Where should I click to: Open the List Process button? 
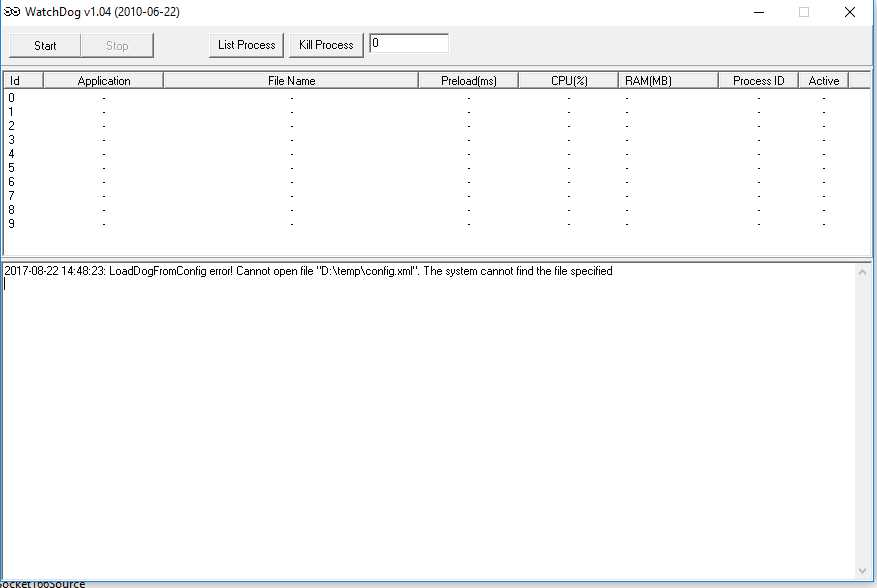[246, 45]
